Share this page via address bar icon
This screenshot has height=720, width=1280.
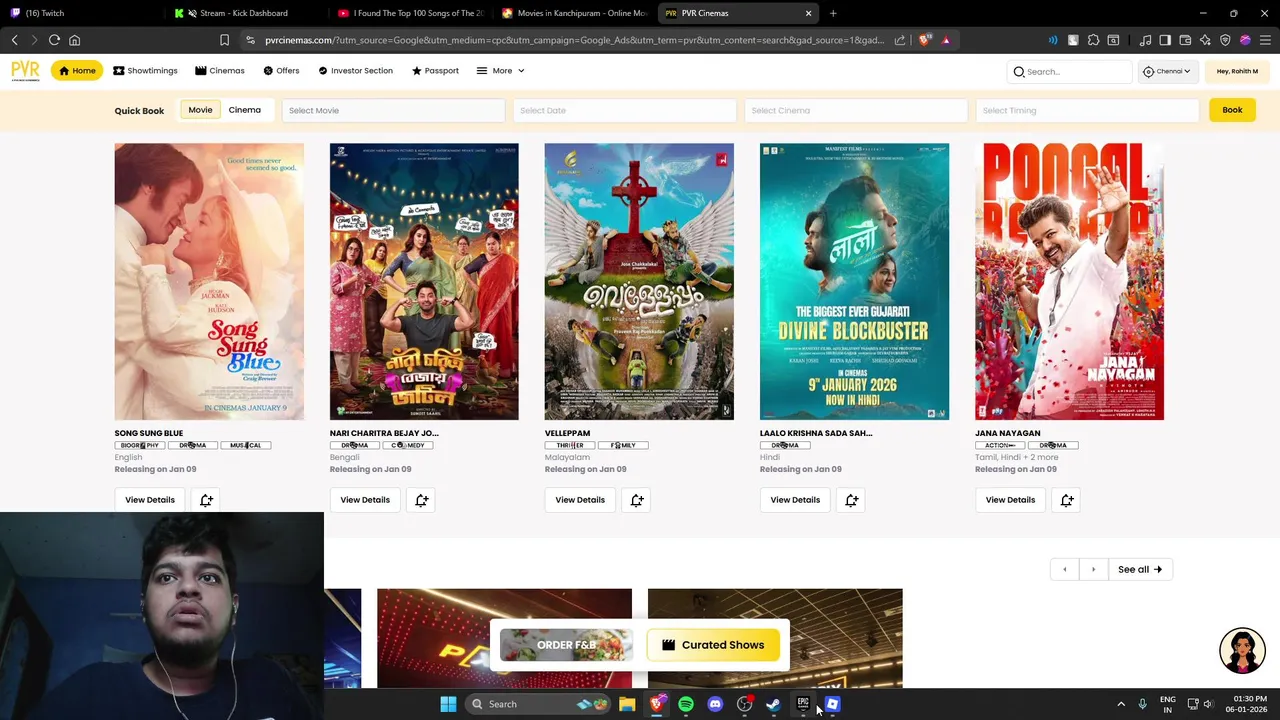pos(900,40)
